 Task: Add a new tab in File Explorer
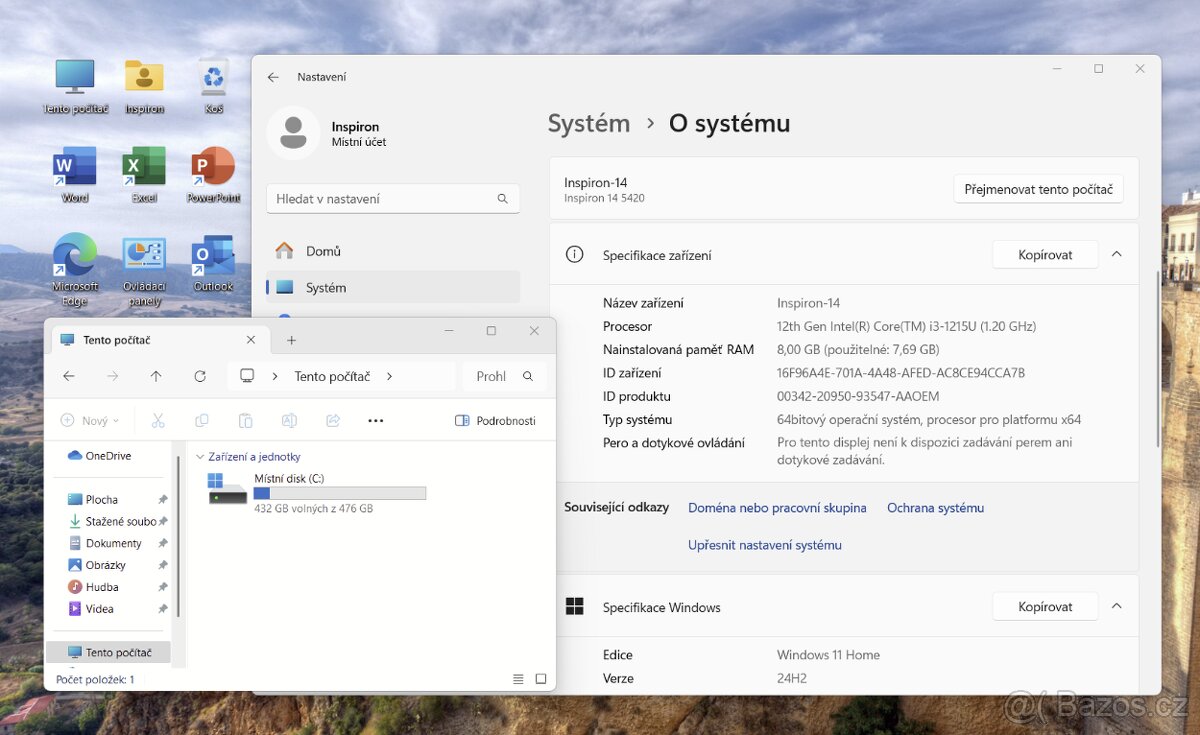[x=292, y=340]
